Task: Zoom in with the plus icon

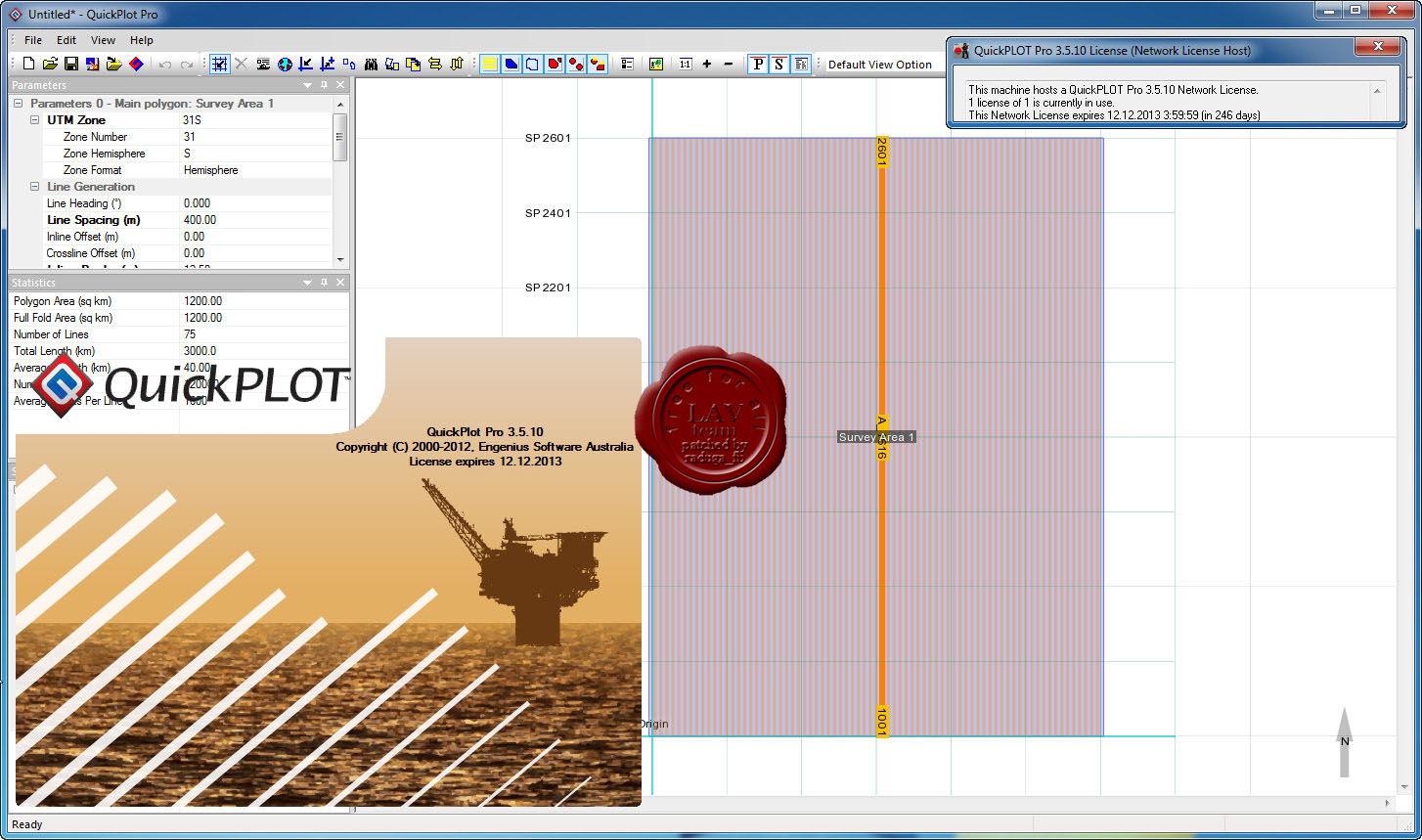Action: click(x=707, y=64)
